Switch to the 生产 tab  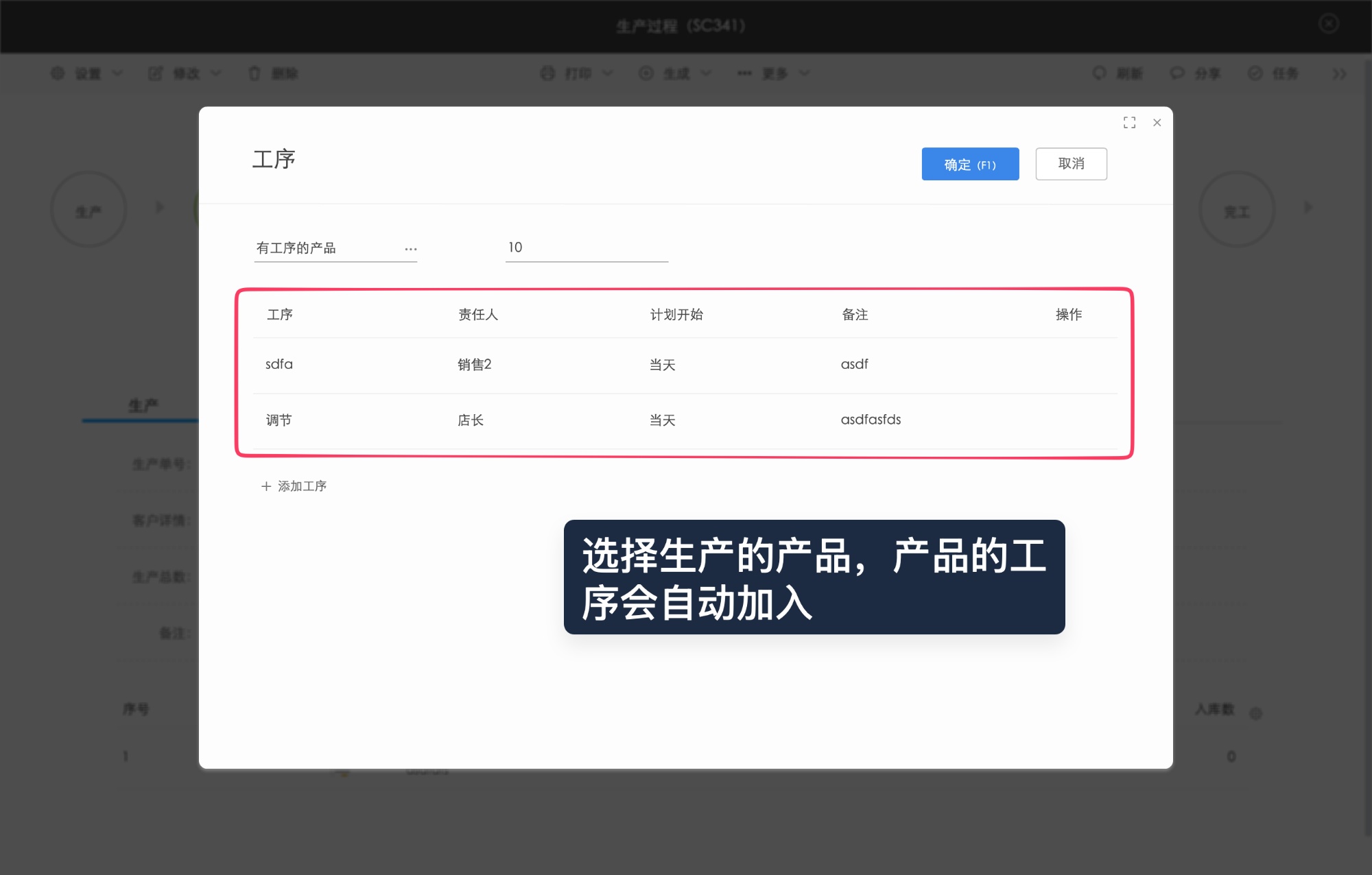(145, 405)
